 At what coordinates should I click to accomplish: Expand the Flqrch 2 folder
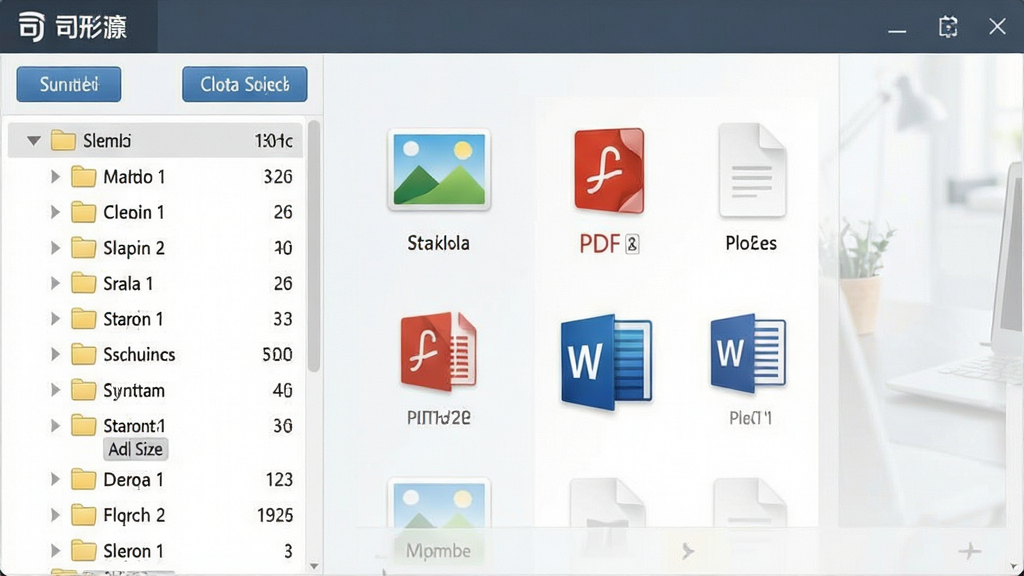(x=56, y=515)
